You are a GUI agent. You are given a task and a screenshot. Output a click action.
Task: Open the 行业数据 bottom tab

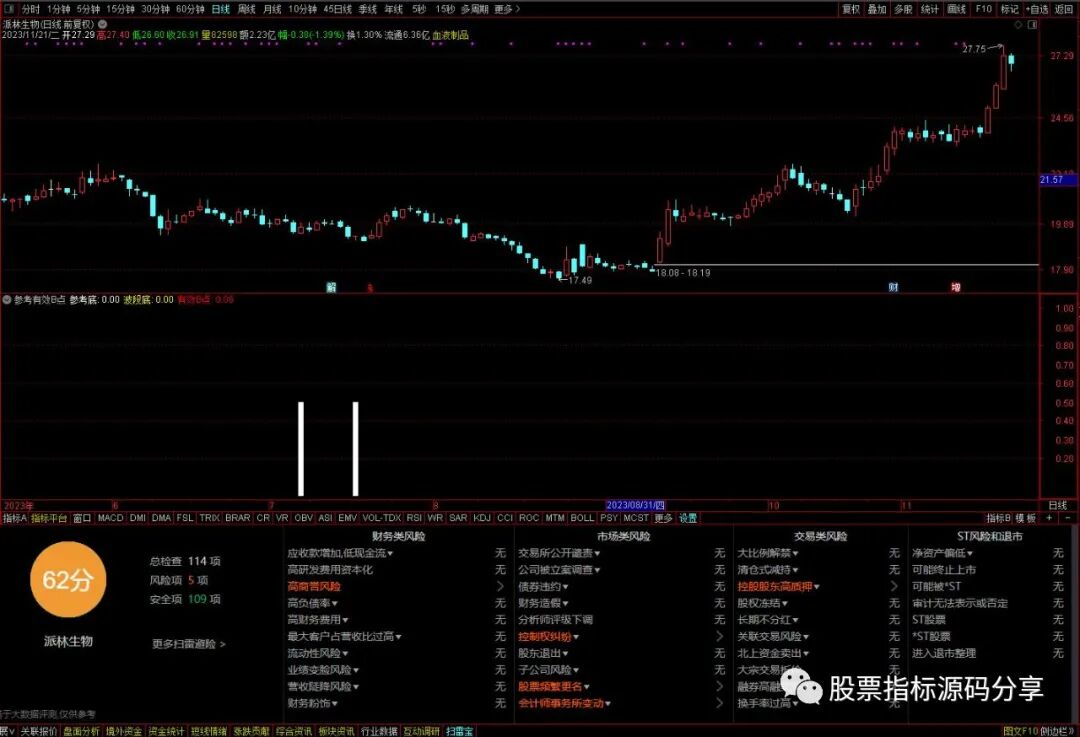[x=380, y=731]
